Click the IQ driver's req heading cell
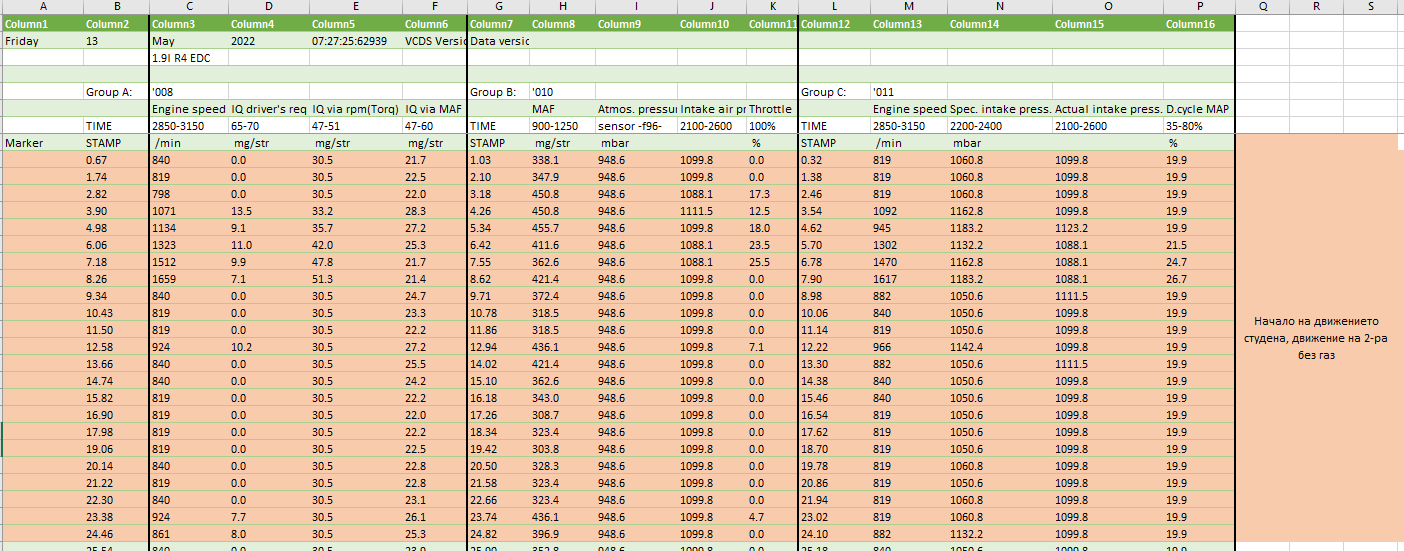The image size is (1404, 551). 268,109
